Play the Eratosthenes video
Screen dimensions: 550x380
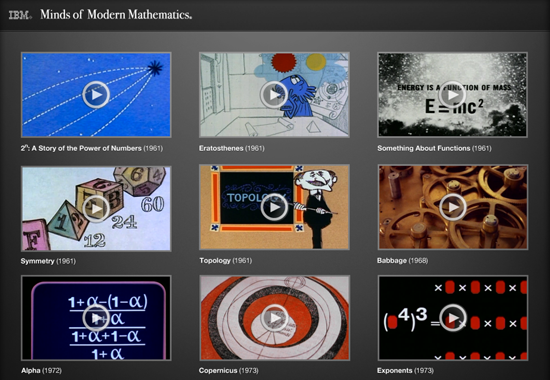tap(274, 94)
